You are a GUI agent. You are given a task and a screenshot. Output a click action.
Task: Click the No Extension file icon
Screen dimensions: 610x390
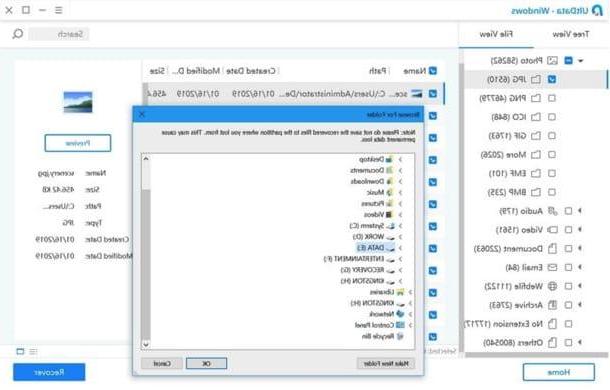click(x=552, y=323)
